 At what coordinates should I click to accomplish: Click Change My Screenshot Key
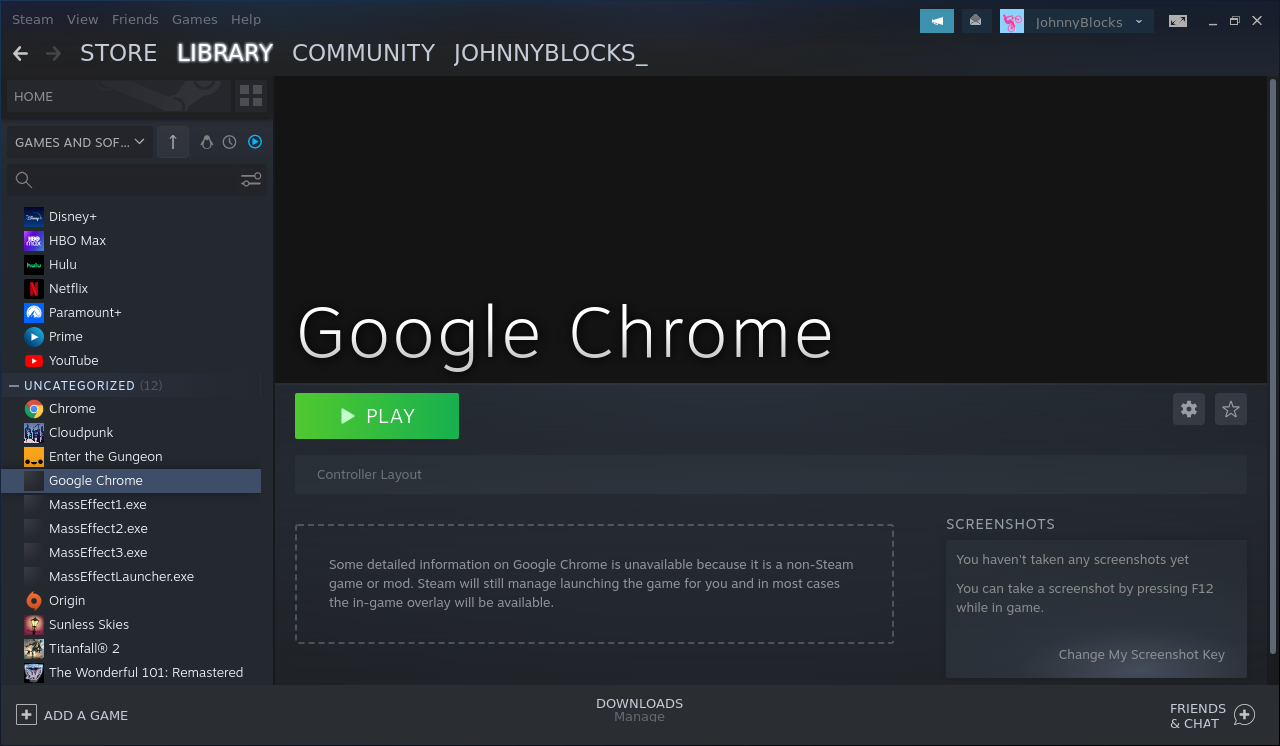tap(1141, 654)
